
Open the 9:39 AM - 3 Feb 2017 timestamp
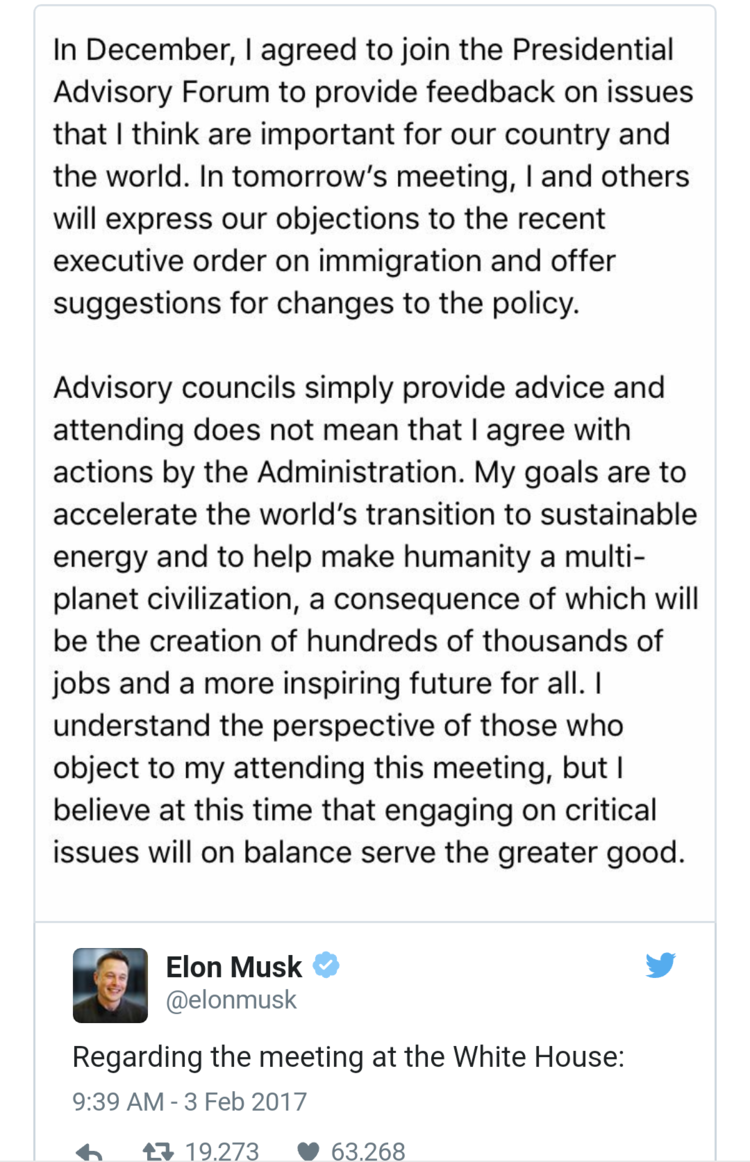click(190, 1102)
